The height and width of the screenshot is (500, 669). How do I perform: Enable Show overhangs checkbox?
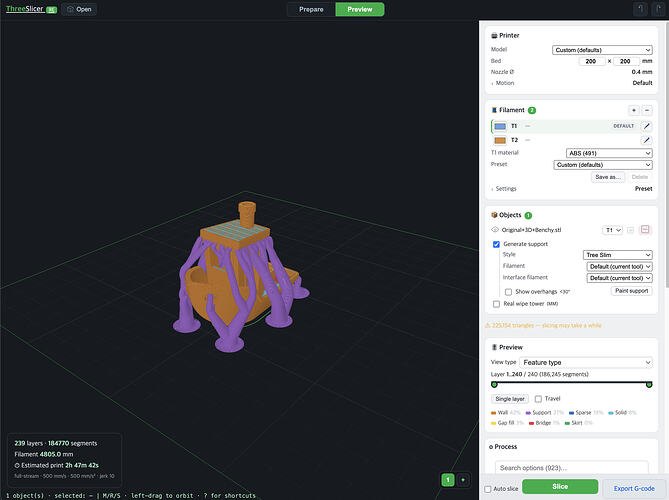tap(508, 292)
